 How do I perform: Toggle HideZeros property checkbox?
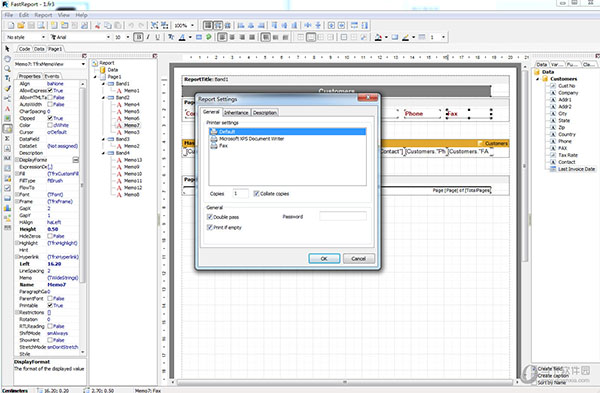coord(50,236)
